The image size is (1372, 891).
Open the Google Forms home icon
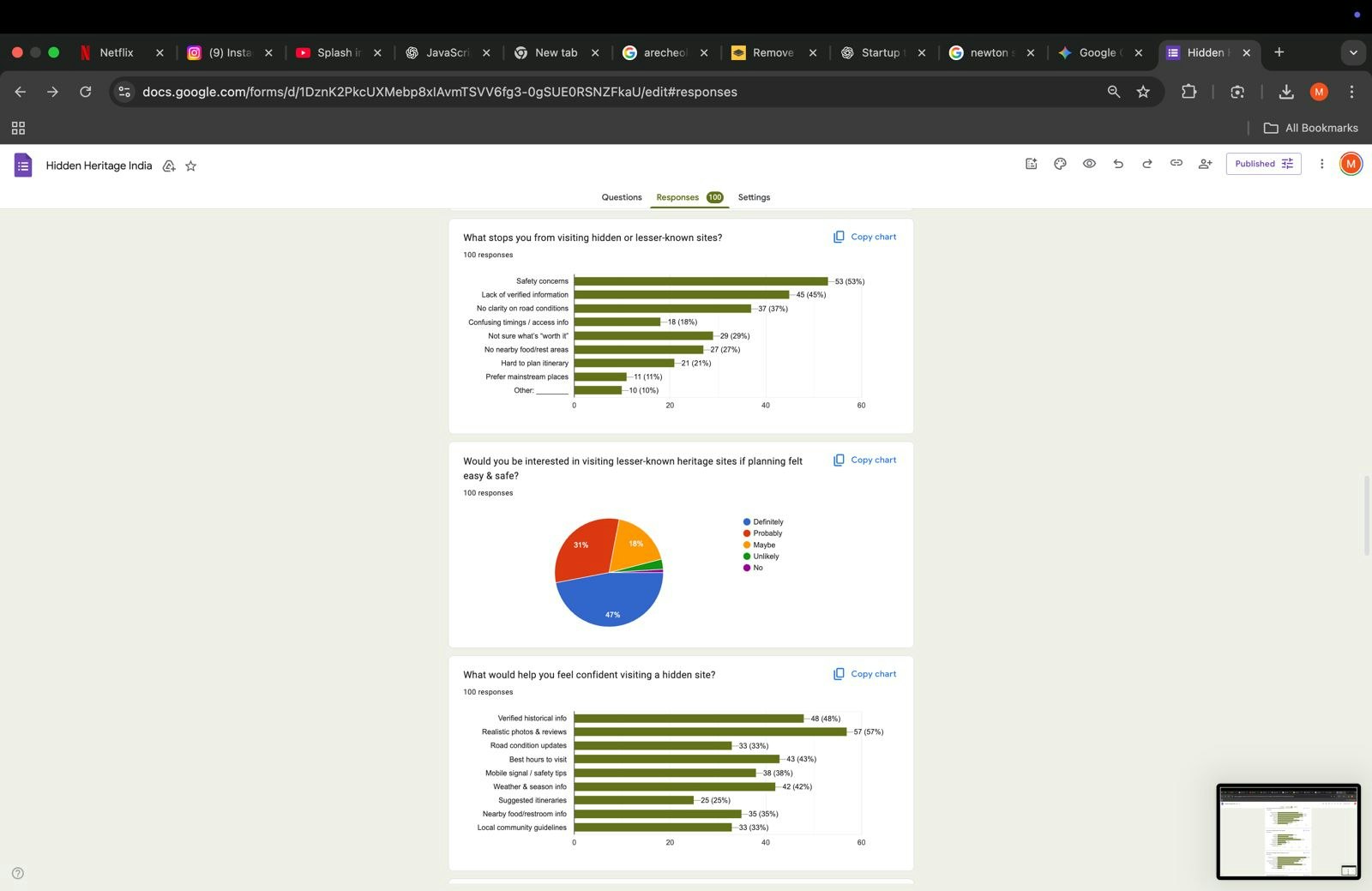click(23, 165)
